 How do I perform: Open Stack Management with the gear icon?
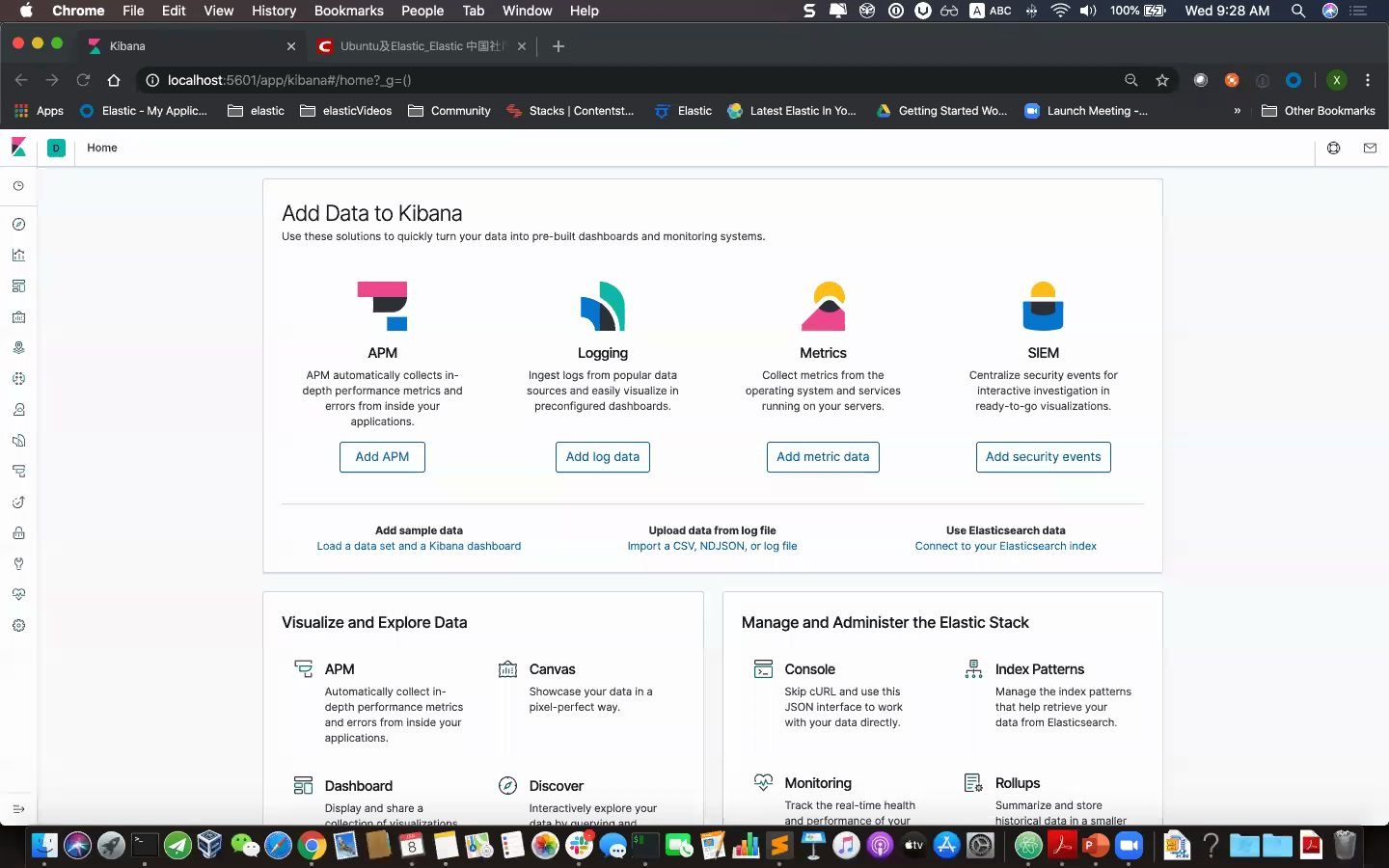click(18, 626)
